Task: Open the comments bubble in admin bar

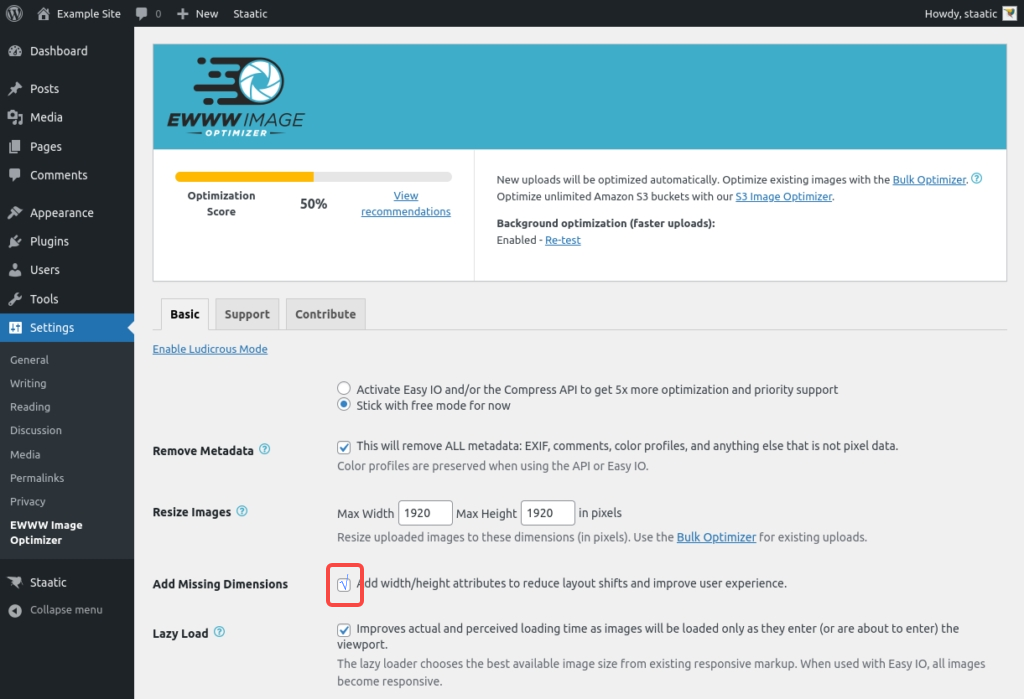Action: [148, 14]
